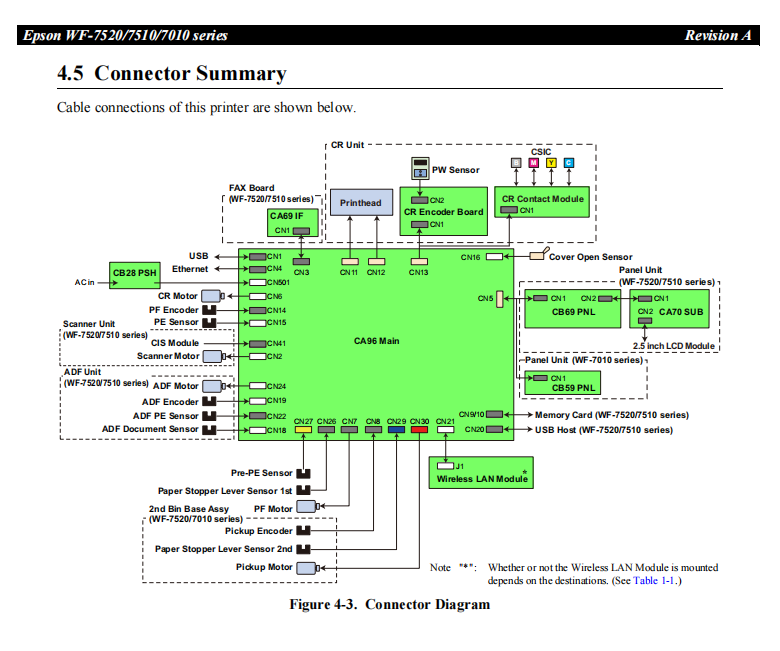The image size is (780, 651).
Task: Open the Table 1-1 link
Action: [657, 581]
